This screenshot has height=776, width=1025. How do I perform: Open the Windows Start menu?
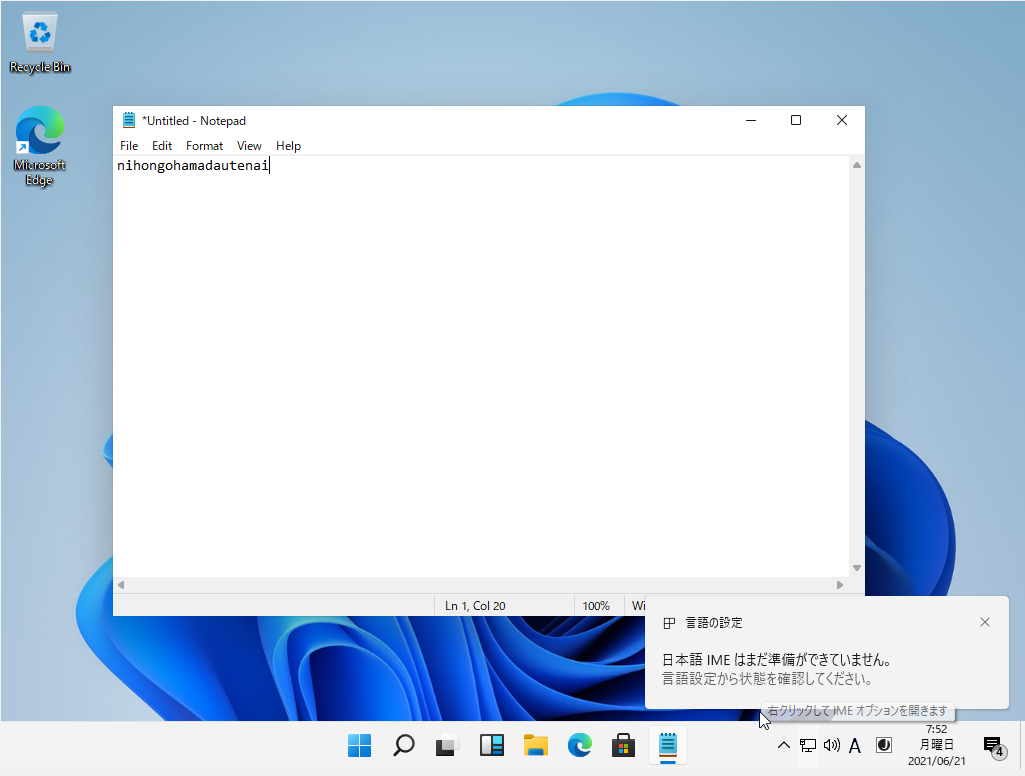pos(359,745)
